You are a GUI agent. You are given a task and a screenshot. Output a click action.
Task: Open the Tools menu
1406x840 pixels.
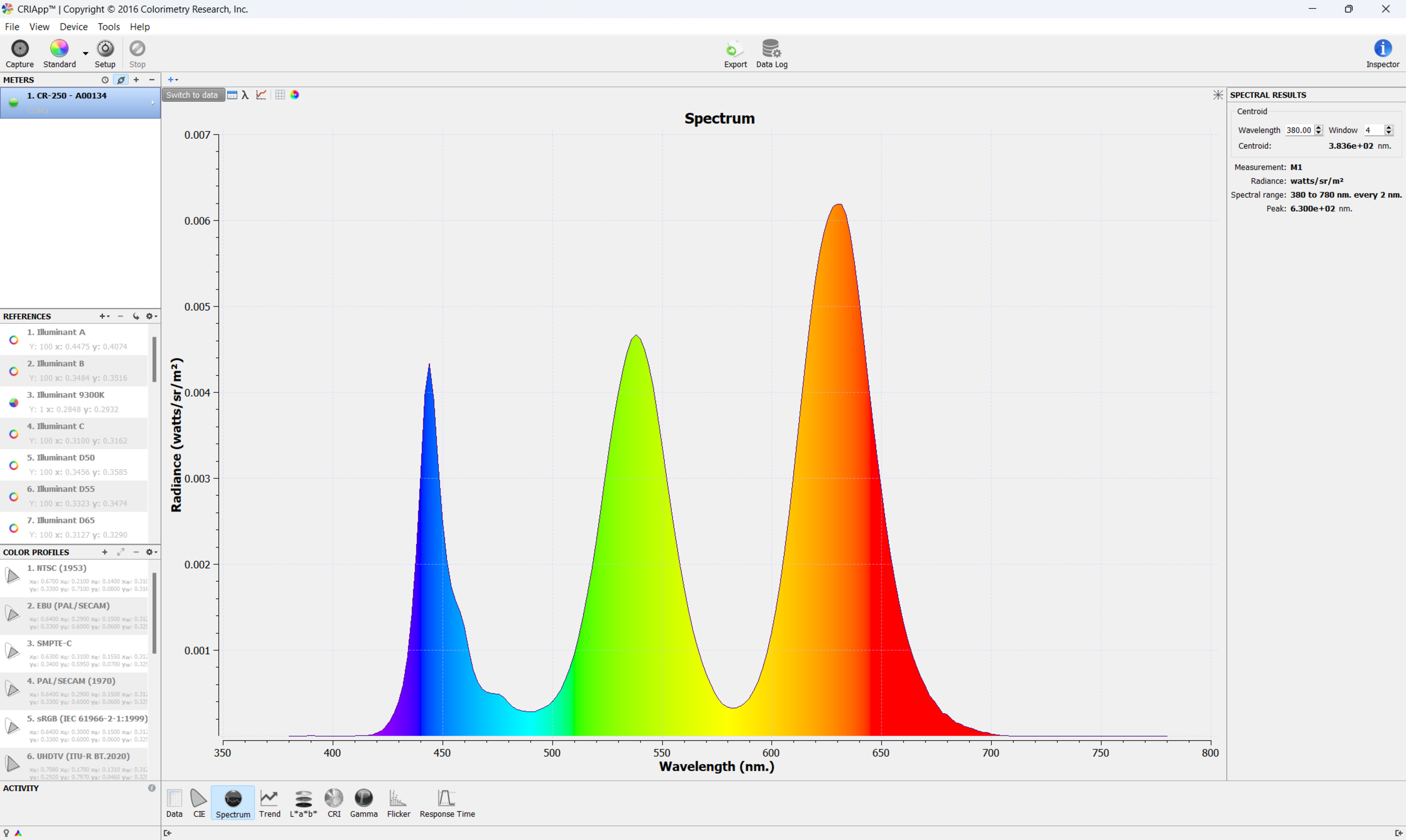tap(108, 27)
